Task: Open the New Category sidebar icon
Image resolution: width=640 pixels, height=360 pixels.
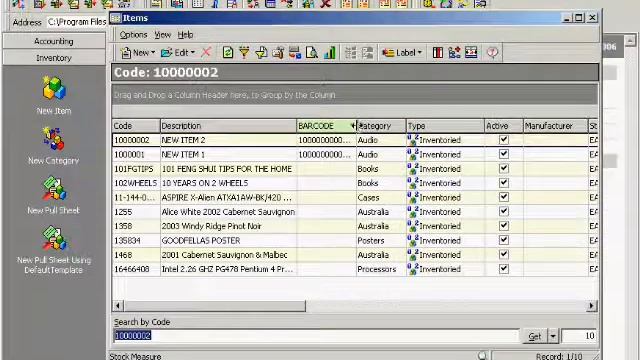Action: click(54, 138)
